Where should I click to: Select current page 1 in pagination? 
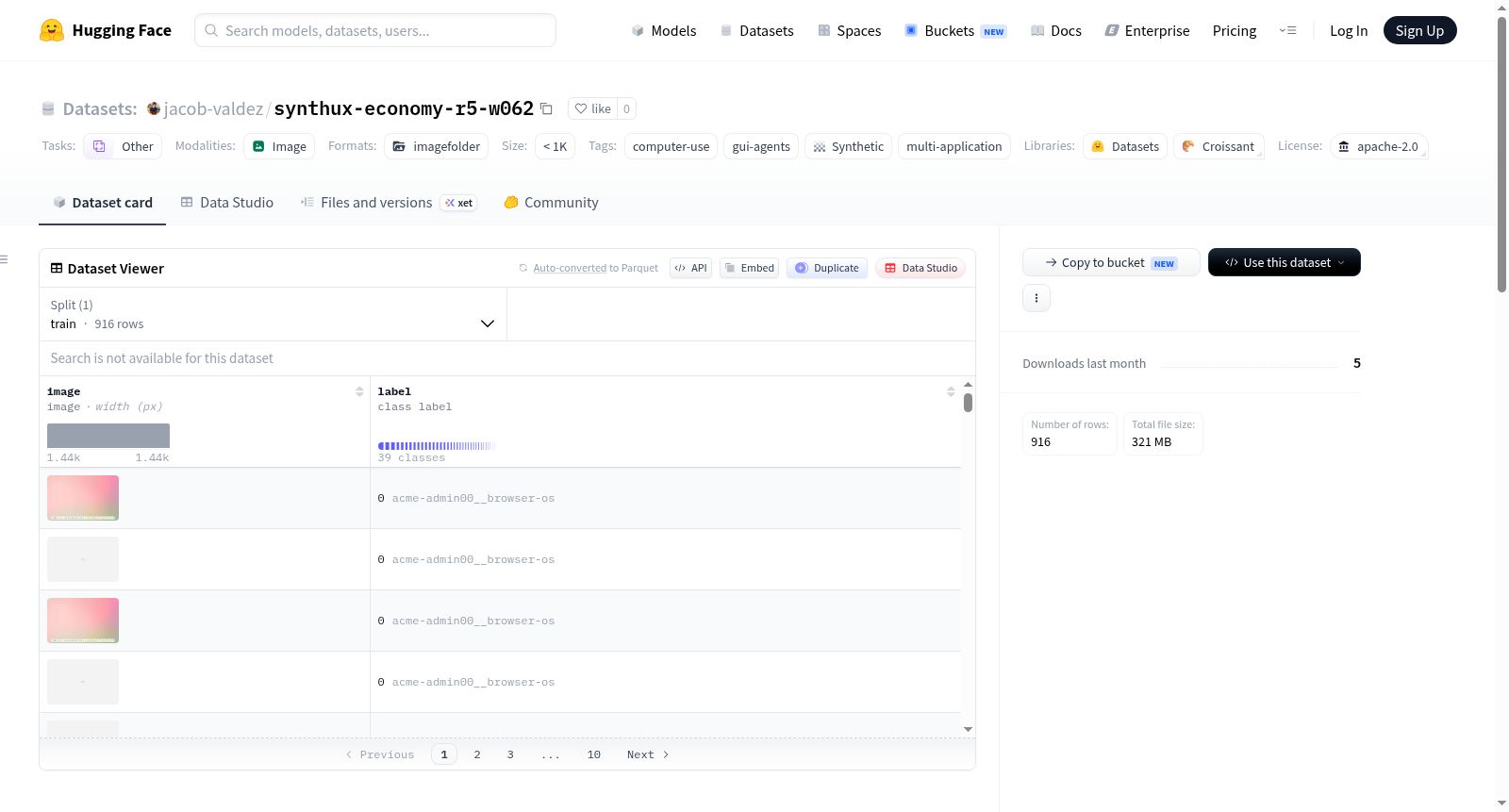point(444,754)
